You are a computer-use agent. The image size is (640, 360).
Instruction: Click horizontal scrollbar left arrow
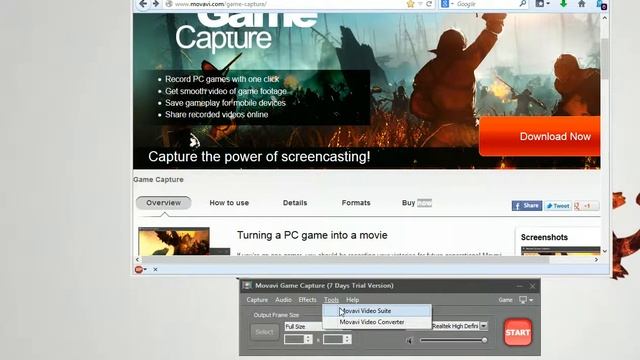pyautogui.click(x=138, y=260)
